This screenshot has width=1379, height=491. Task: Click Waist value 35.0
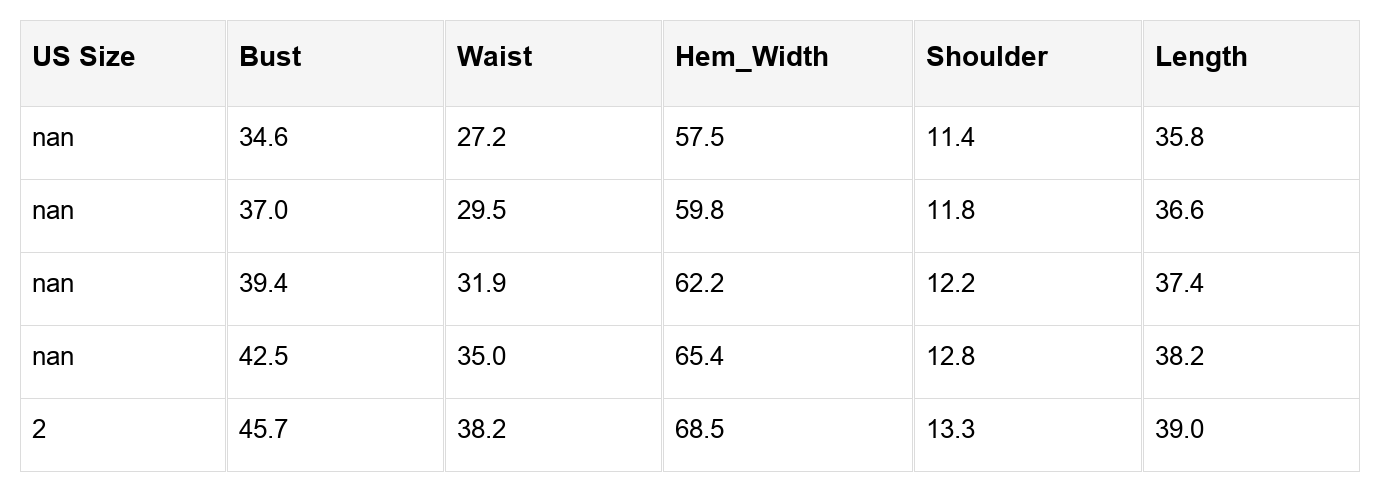(x=481, y=357)
